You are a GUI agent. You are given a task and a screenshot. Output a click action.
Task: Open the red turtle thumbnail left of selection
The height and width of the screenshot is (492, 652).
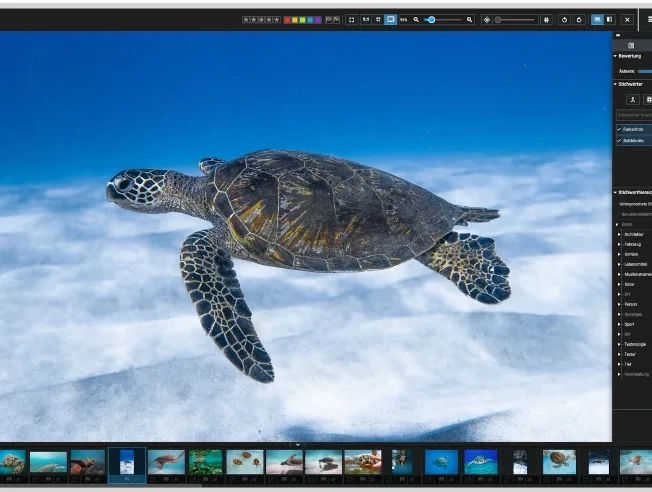(87, 462)
